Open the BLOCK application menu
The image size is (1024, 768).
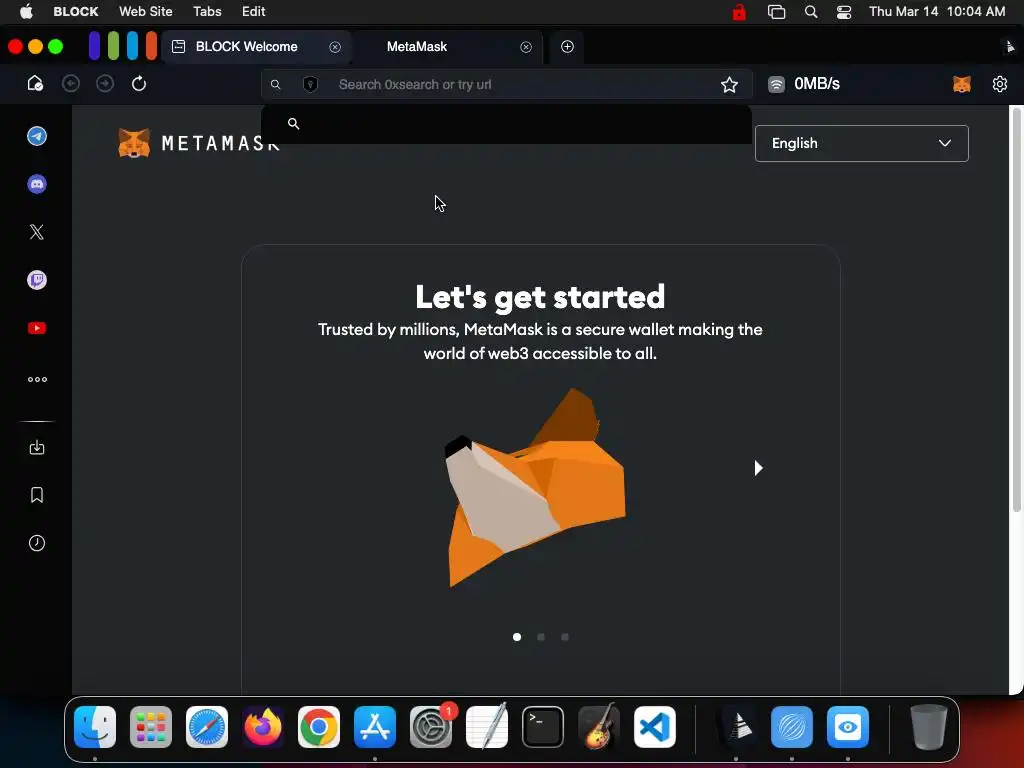point(76,11)
